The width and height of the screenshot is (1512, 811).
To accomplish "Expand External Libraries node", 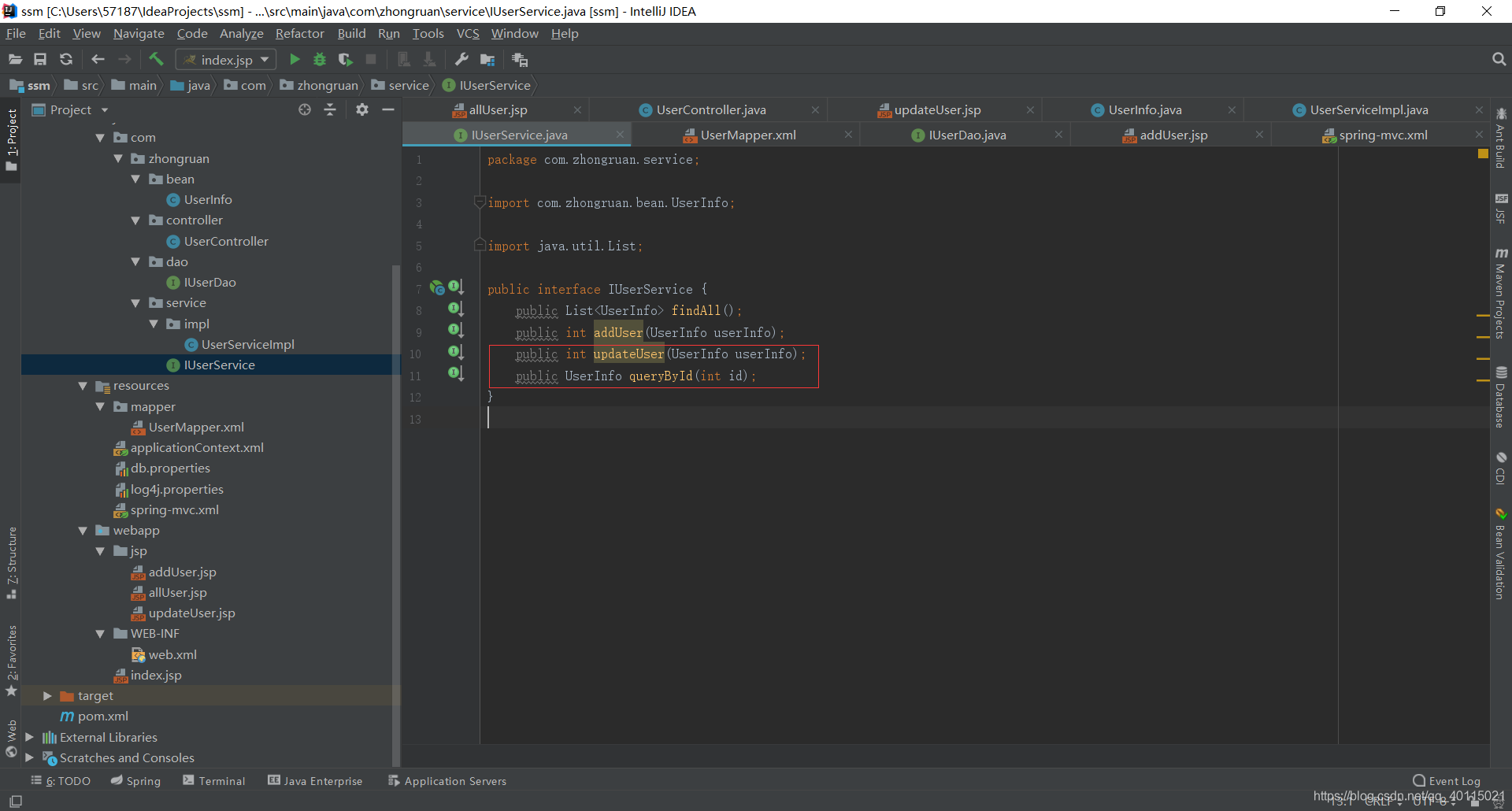I will click(x=29, y=737).
